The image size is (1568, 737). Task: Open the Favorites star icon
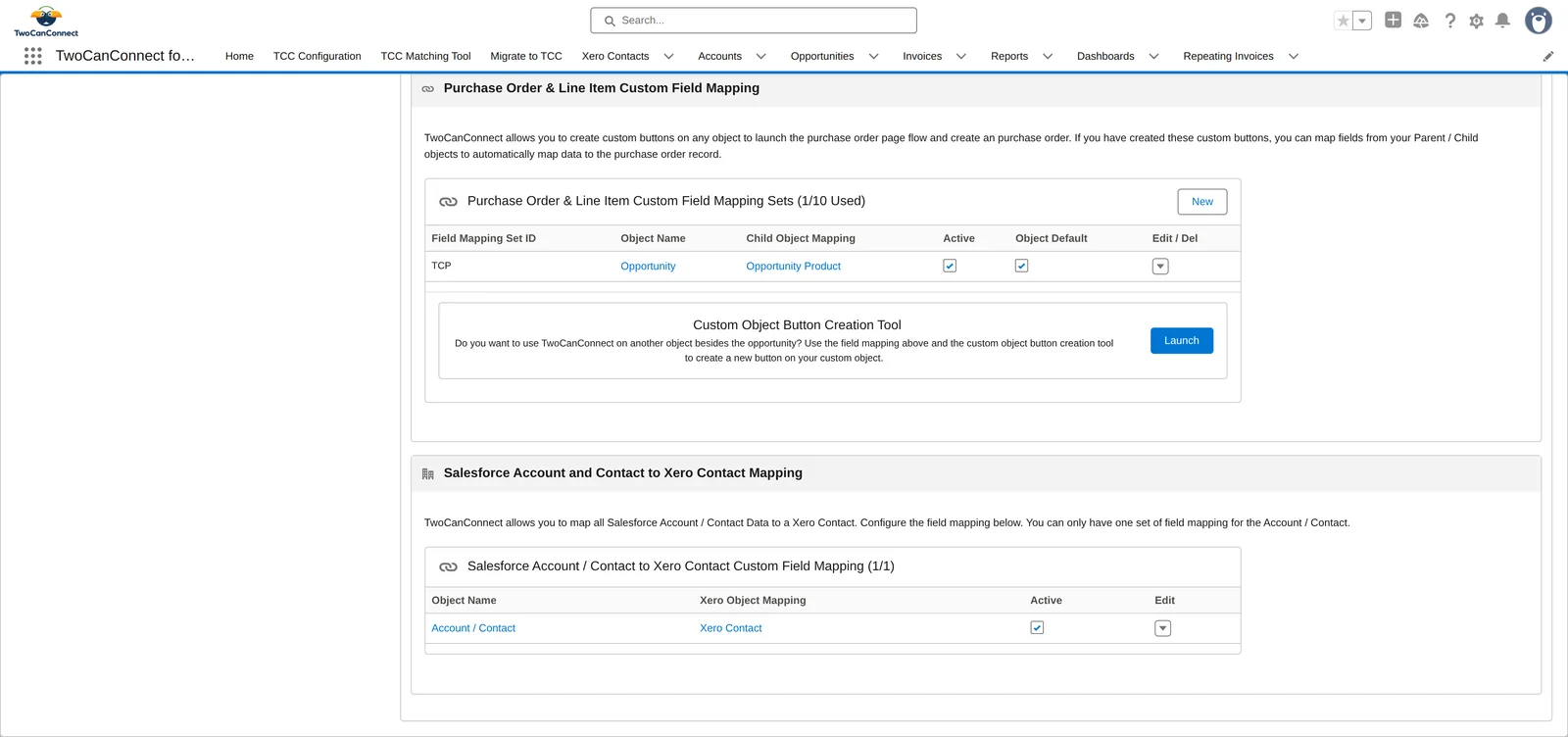click(1344, 21)
